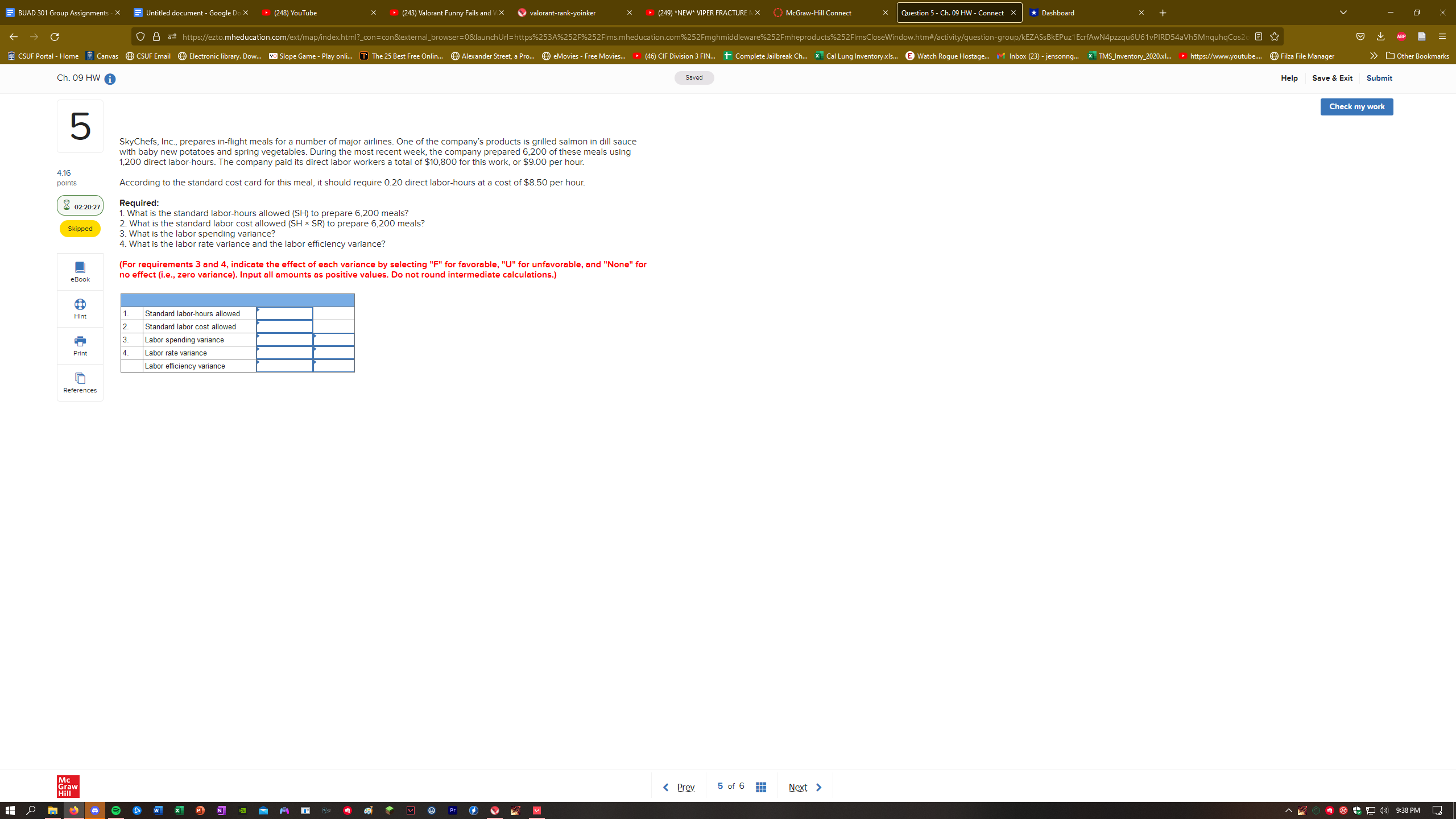The width and height of the screenshot is (1456, 819).
Task: Click the Hint lifebuoy icon
Action: click(x=80, y=304)
